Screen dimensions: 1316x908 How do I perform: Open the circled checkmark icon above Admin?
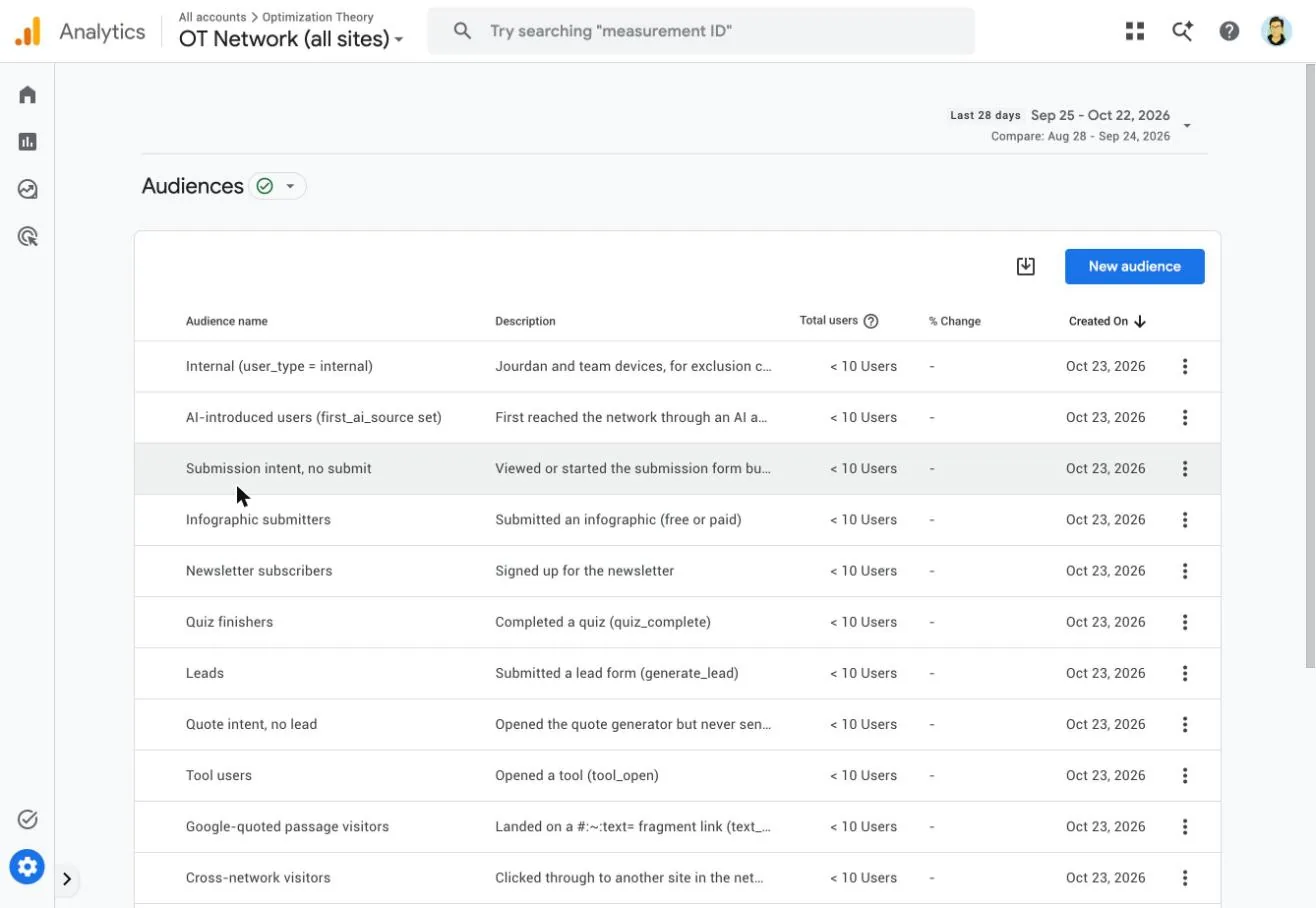point(27,820)
